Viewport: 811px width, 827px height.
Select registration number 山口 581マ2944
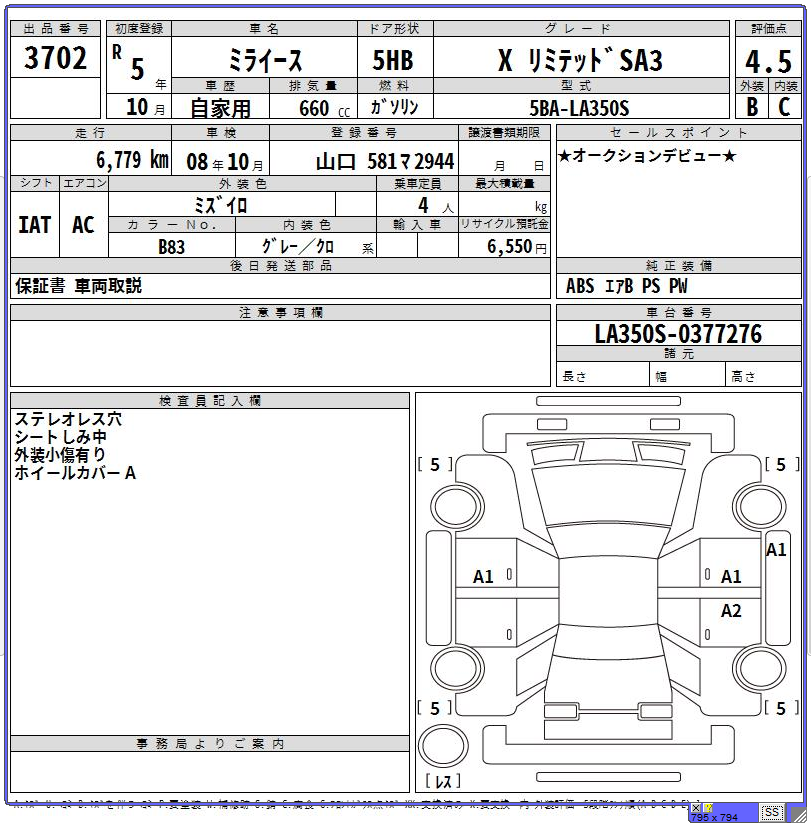coord(385,161)
